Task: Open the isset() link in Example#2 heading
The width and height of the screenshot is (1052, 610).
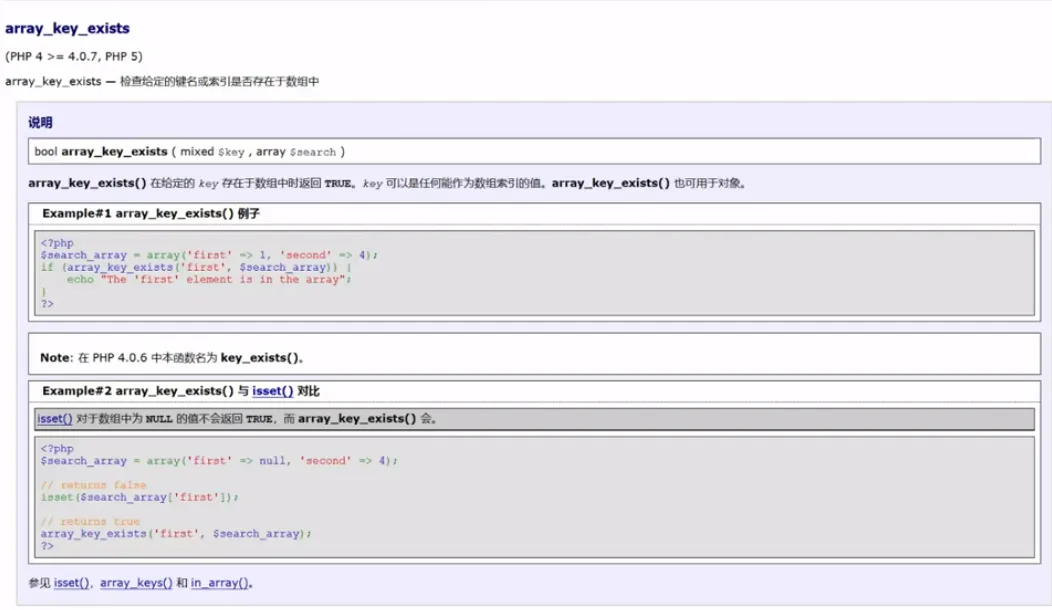Action: 272,391
